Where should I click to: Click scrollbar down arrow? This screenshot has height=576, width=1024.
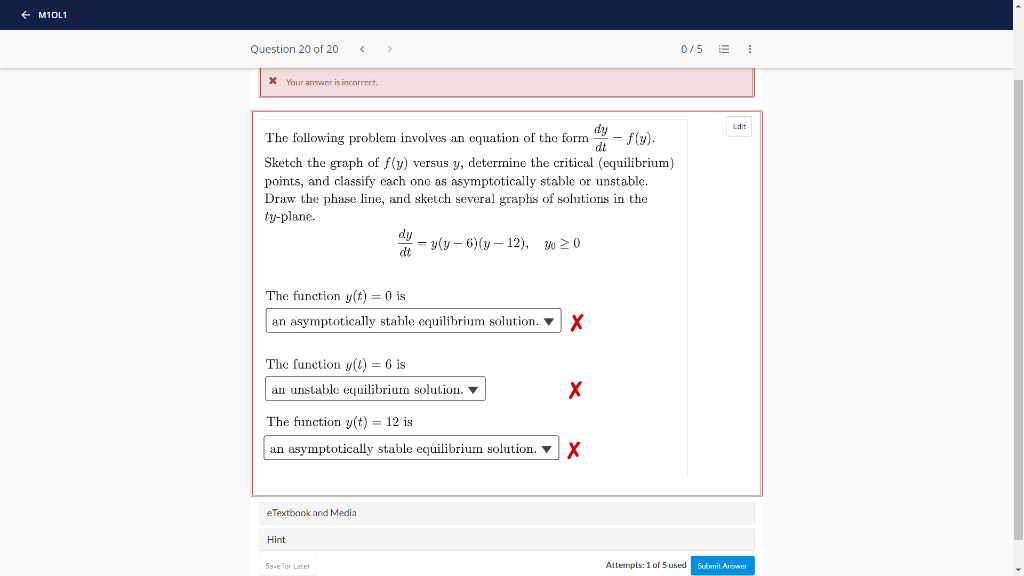point(1018,571)
